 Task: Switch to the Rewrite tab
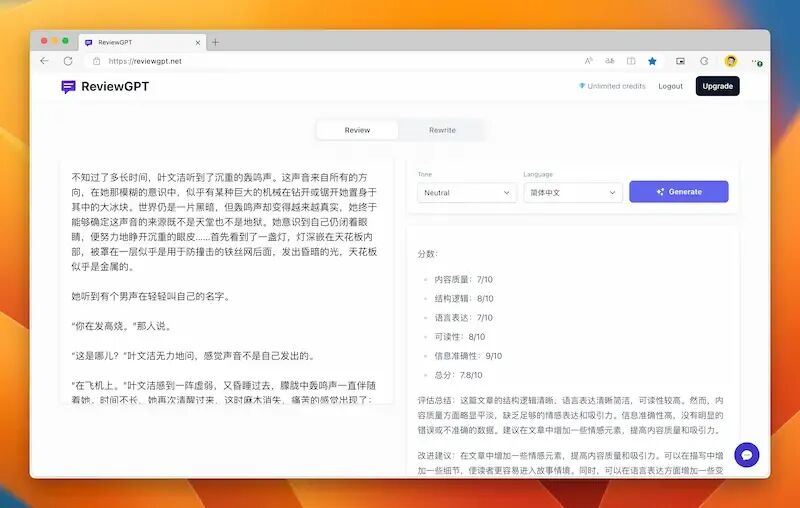tap(442, 130)
